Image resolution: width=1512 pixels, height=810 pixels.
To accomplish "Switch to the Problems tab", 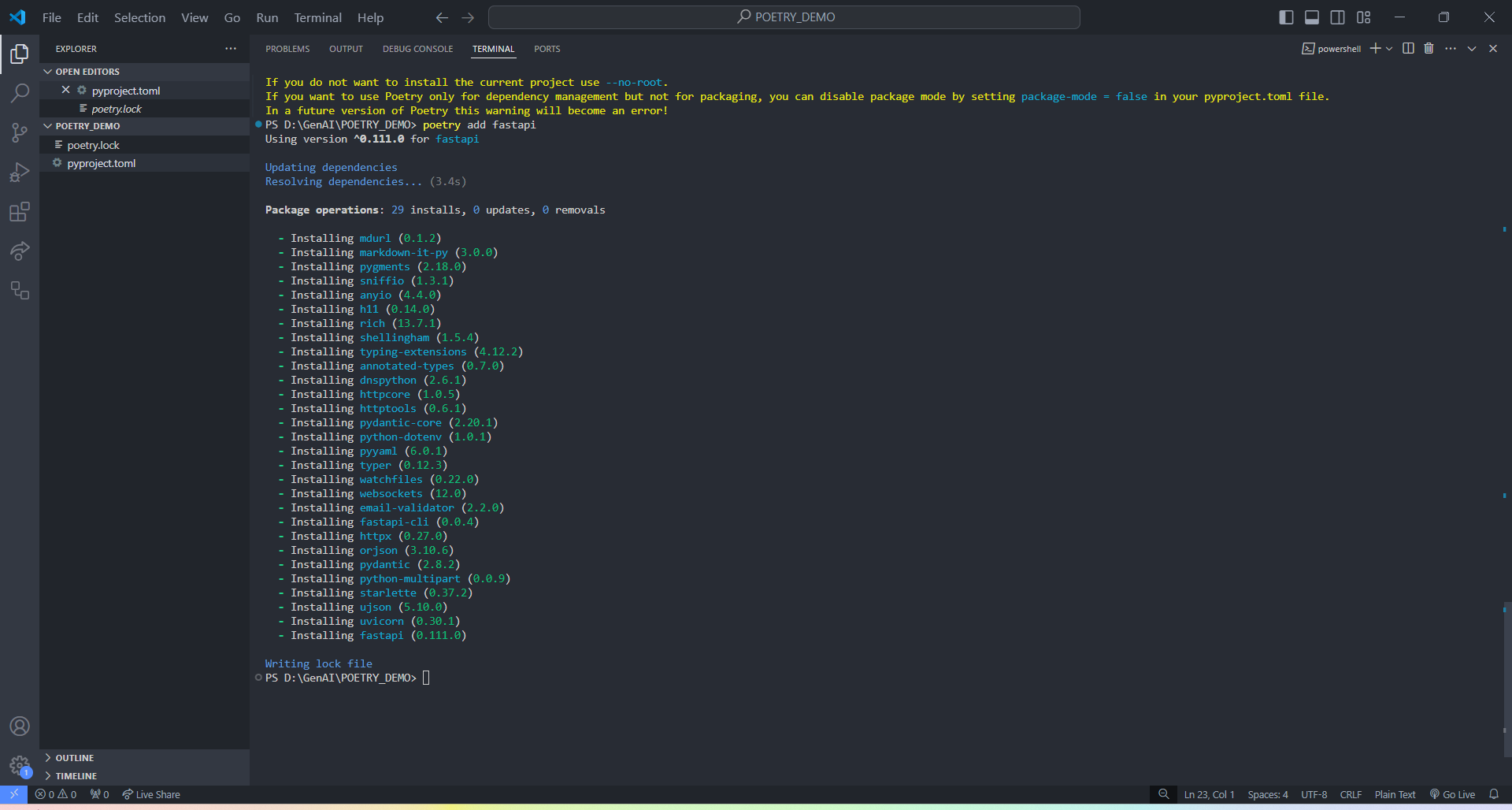I will pos(287,49).
